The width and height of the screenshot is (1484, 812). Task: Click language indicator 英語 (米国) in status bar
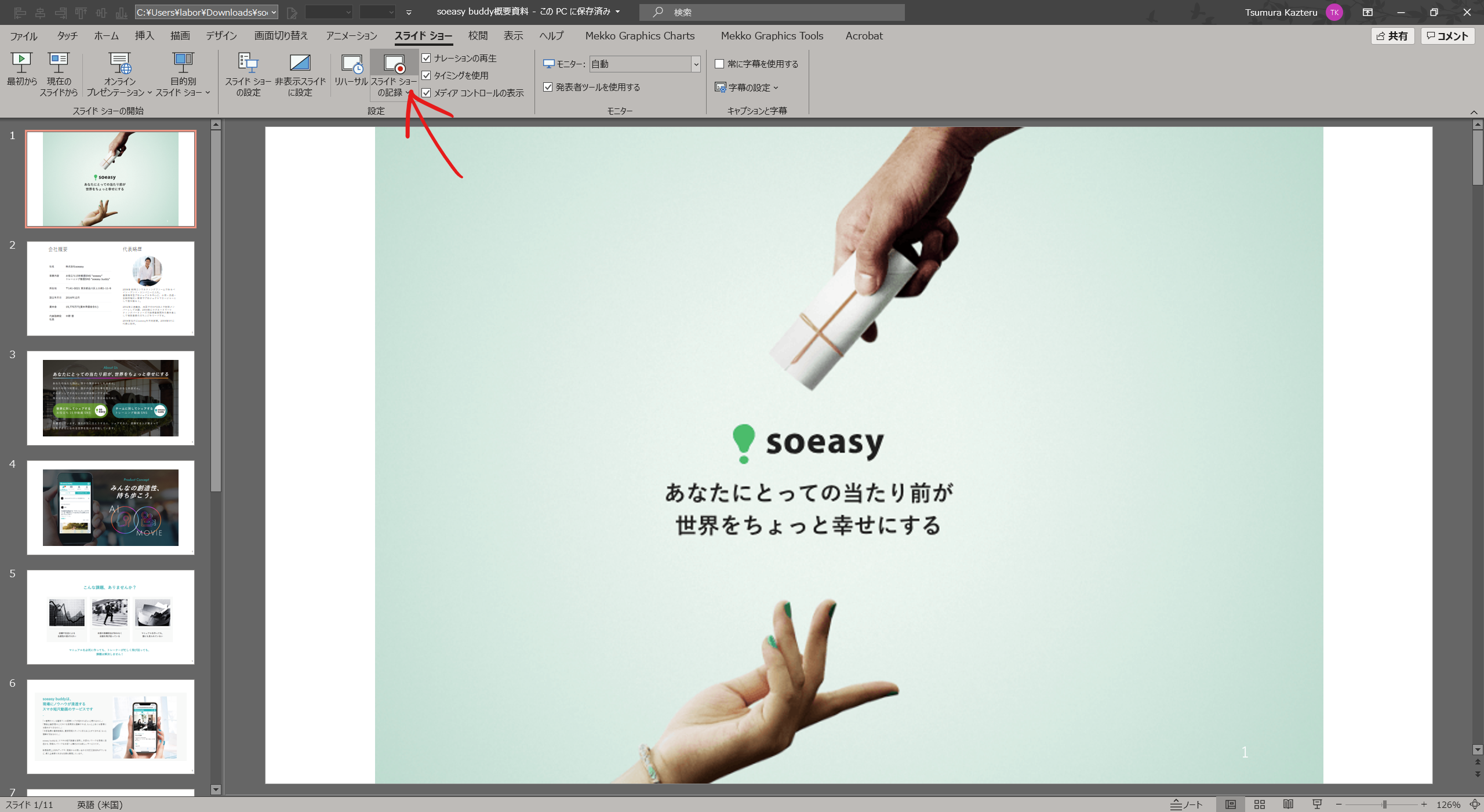(x=100, y=804)
